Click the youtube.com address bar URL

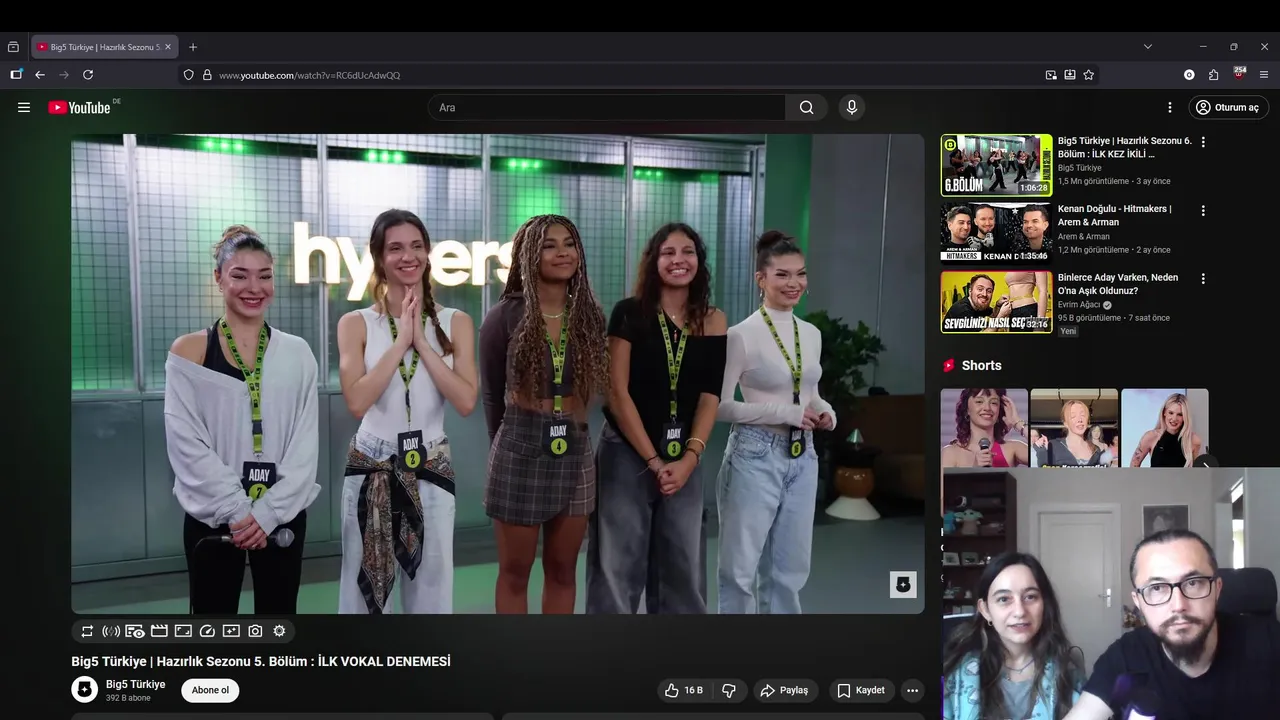click(309, 75)
